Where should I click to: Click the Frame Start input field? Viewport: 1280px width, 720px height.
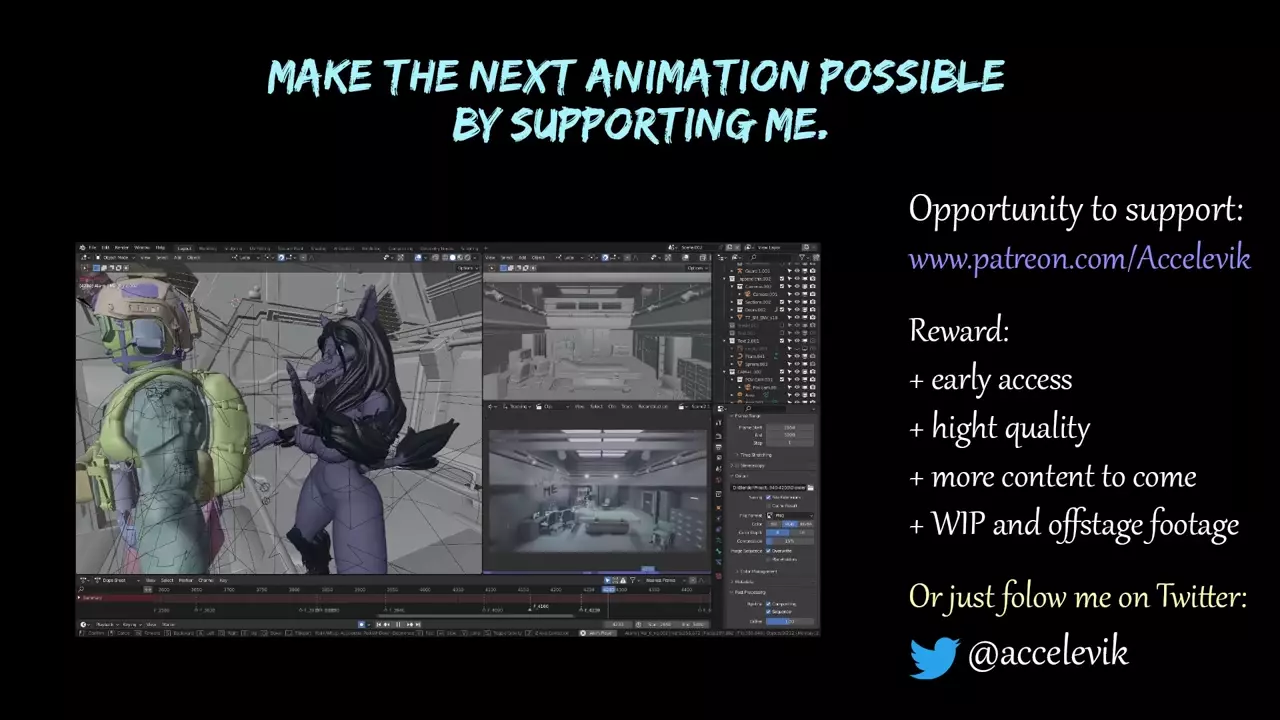[790, 427]
